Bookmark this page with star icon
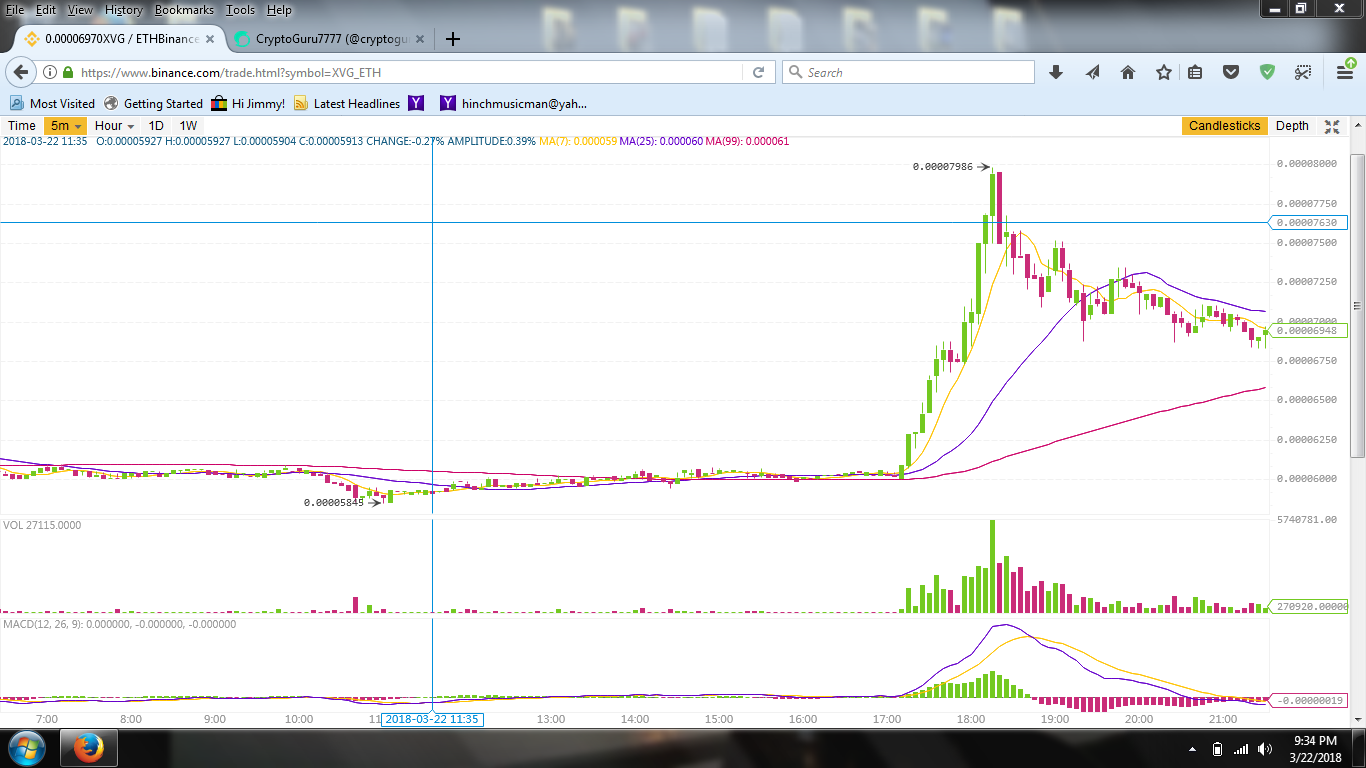Image resolution: width=1366 pixels, height=768 pixels. (x=1164, y=72)
